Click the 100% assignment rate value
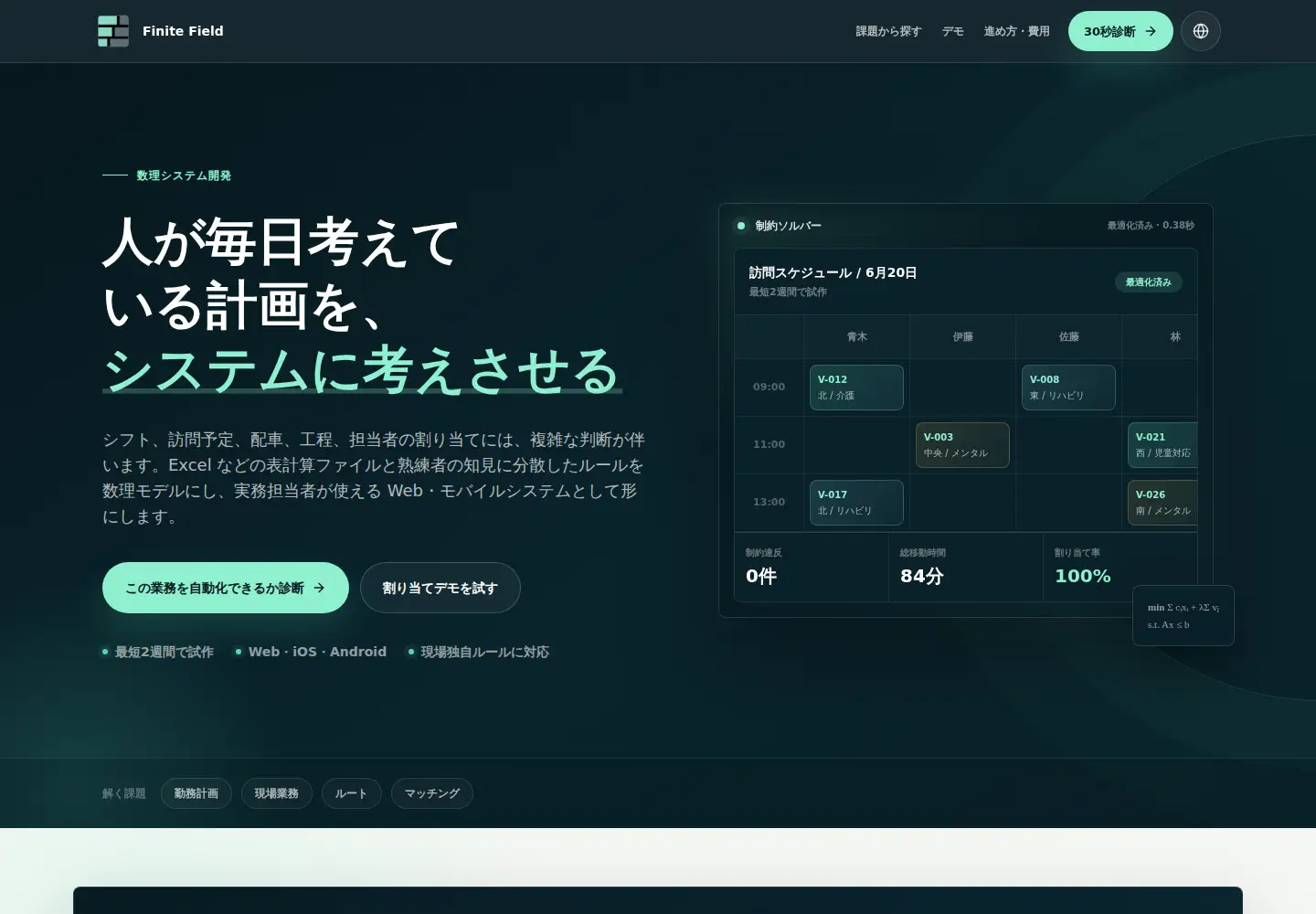 point(1083,576)
